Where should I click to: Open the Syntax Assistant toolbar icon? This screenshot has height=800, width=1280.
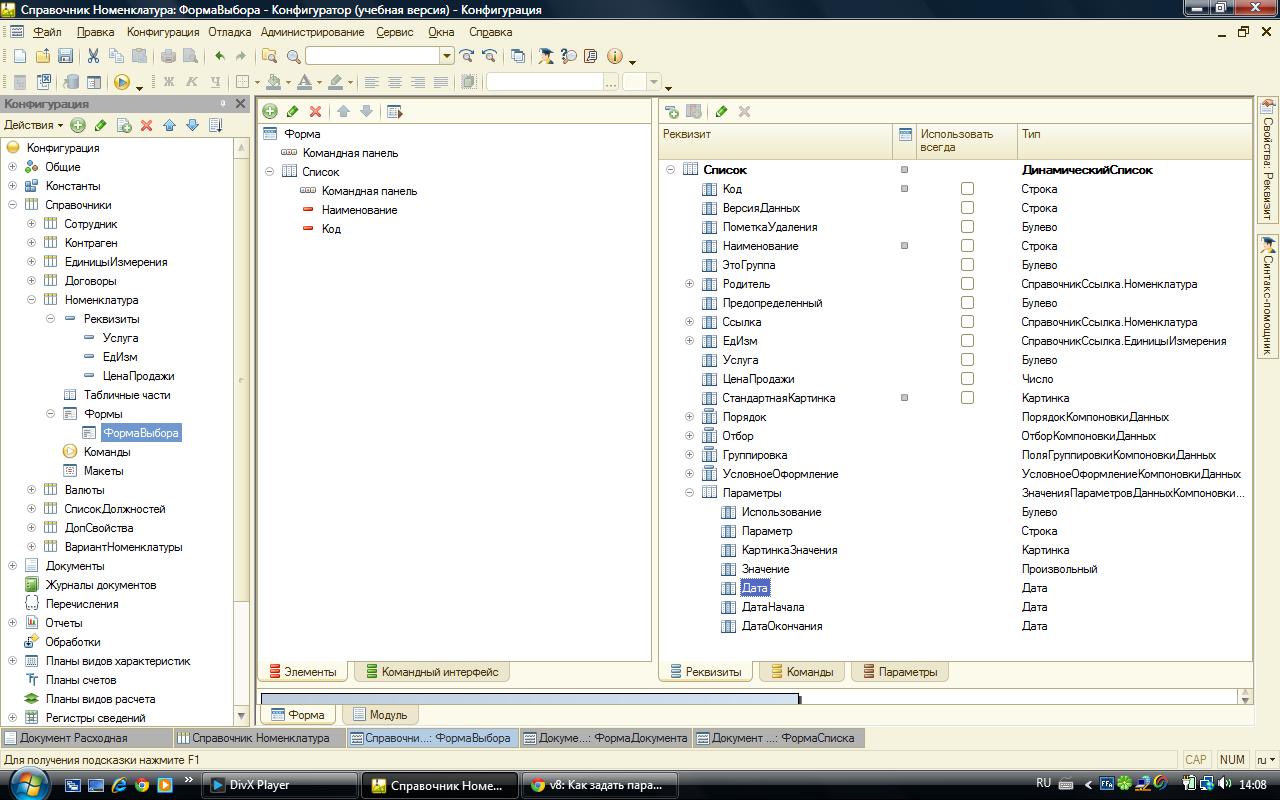click(x=546, y=56)
